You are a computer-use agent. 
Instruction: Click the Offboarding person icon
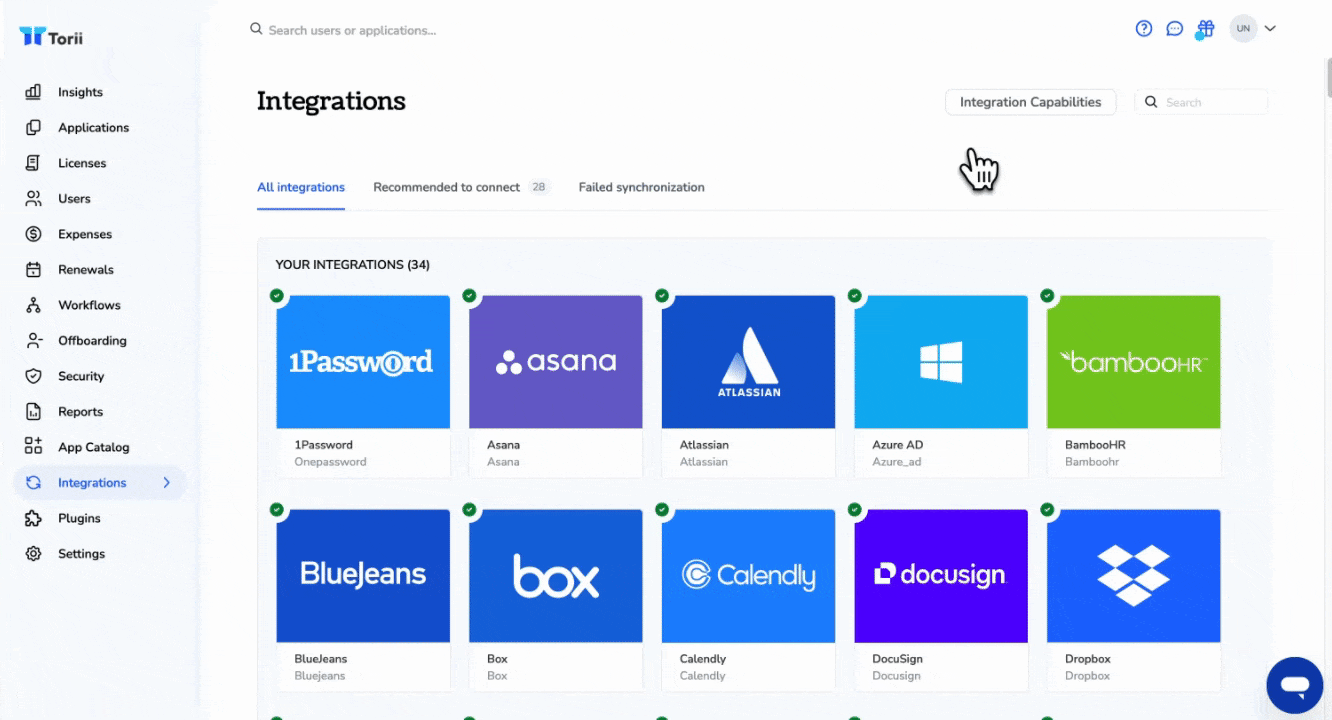point(33,340)
